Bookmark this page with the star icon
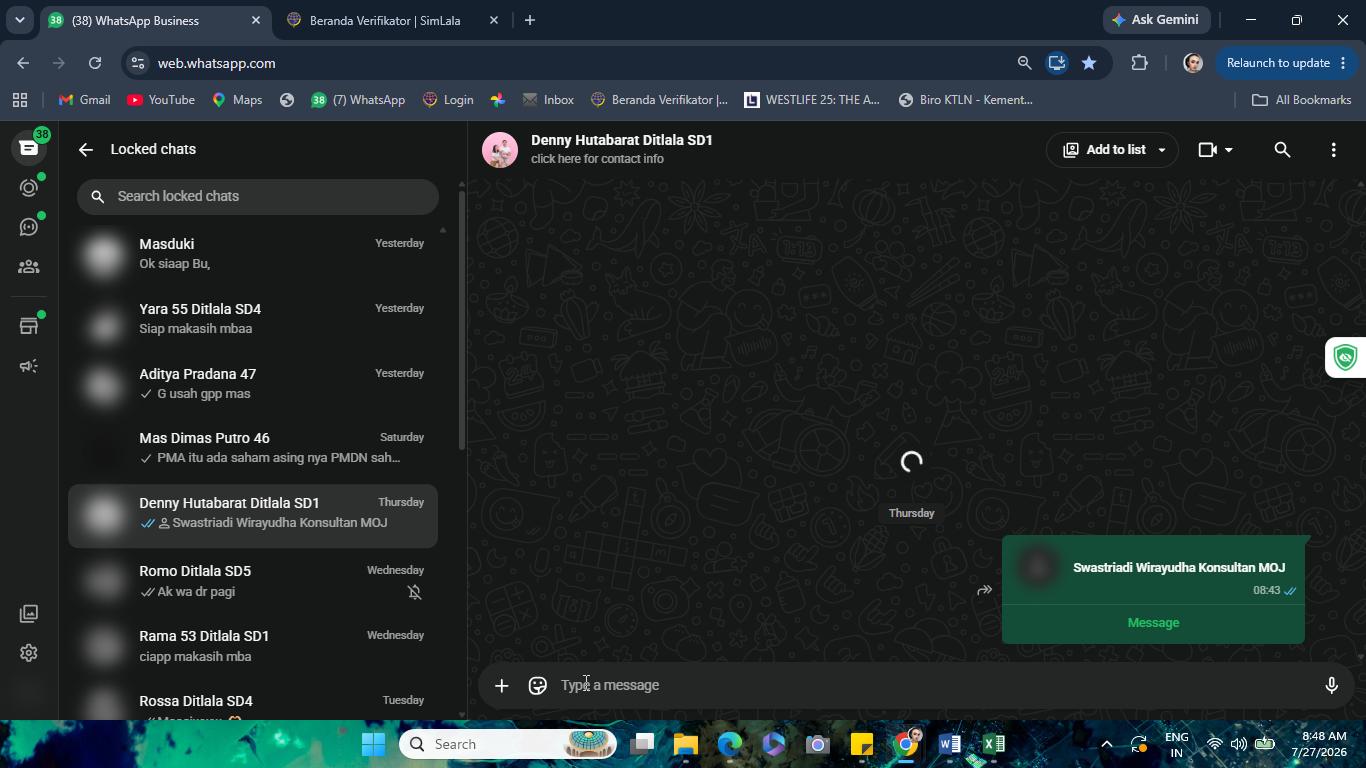The height and width of the screenshot is (768, 1366). 1089,63
